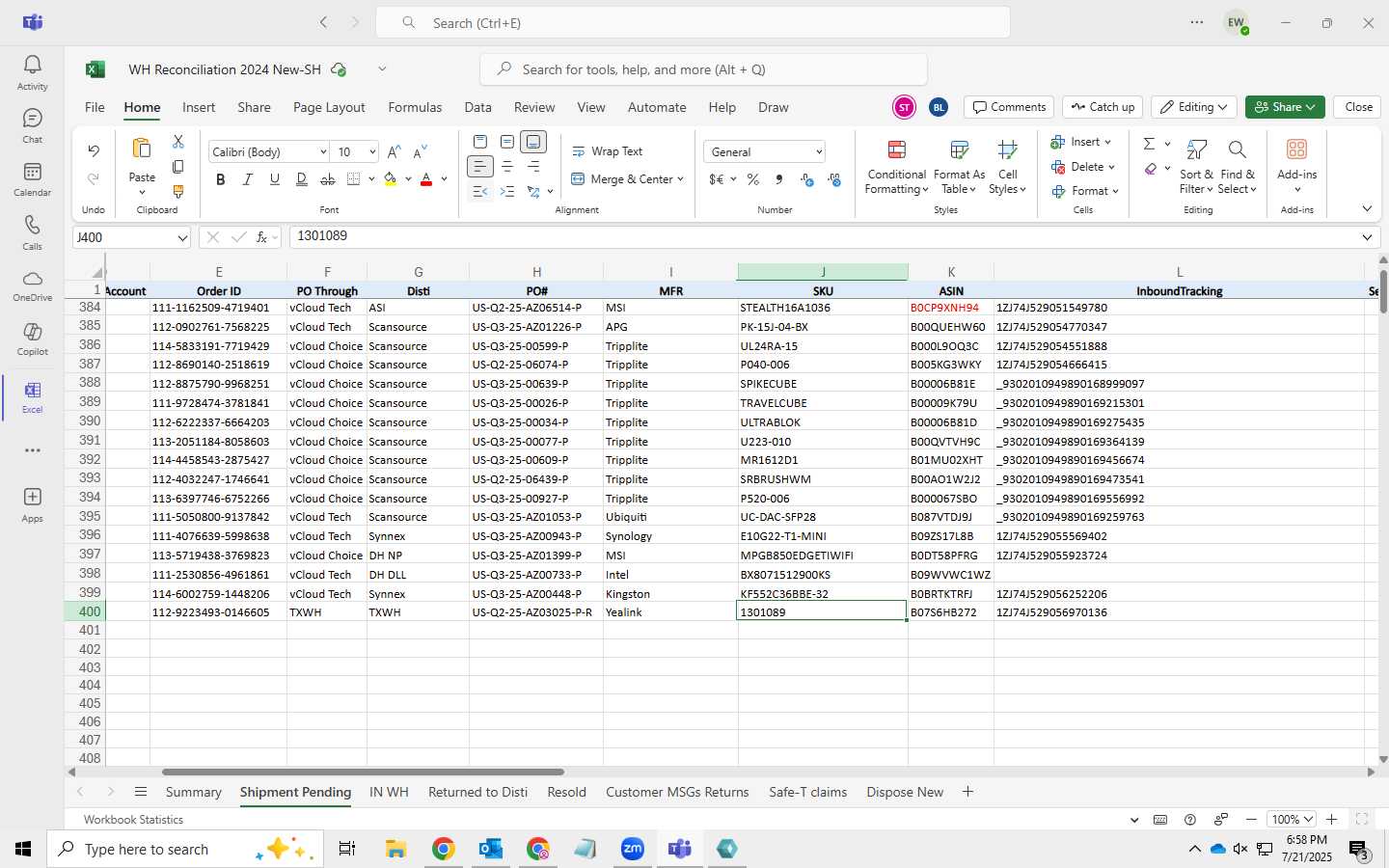Open the fill color dropdown arrow
The width and height of the screenshot is (1389, 868).
click(408, 179)
